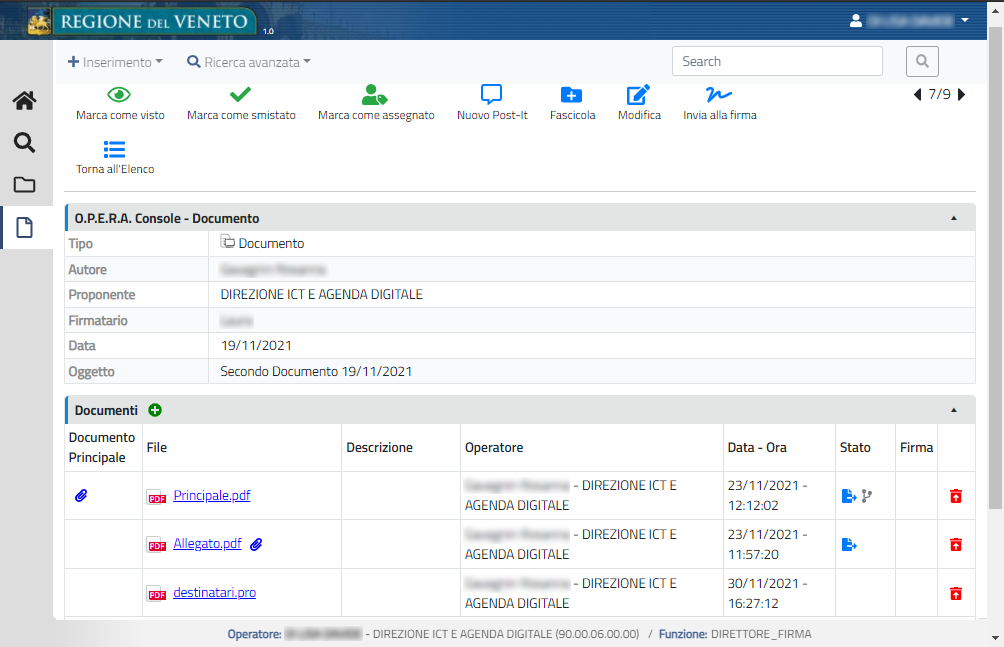Click the Search text field
Image resolution: width=1004 pixels, height=647 pixels.
pyautogui.click(x=777, y=61)
